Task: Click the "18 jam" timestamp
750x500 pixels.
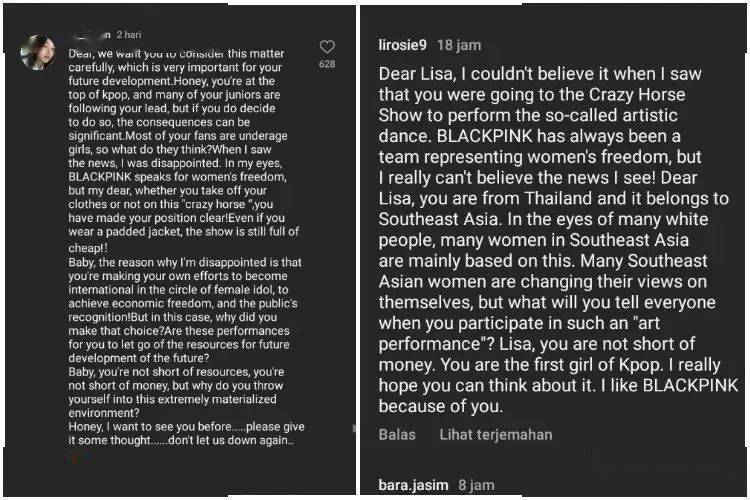Action: (x=459, y=45)
